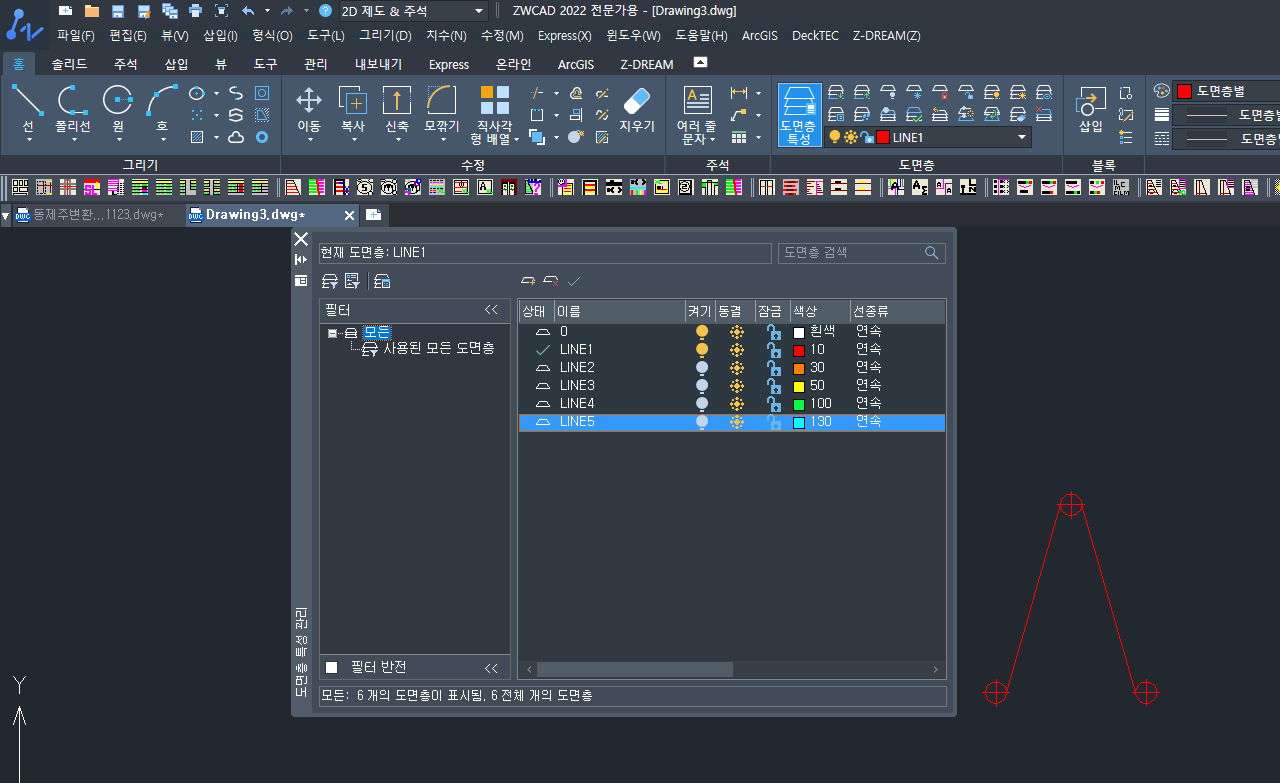Click Set Current green check icon
The width and height of the screenshot is (1280, 783).
[574, 281]
